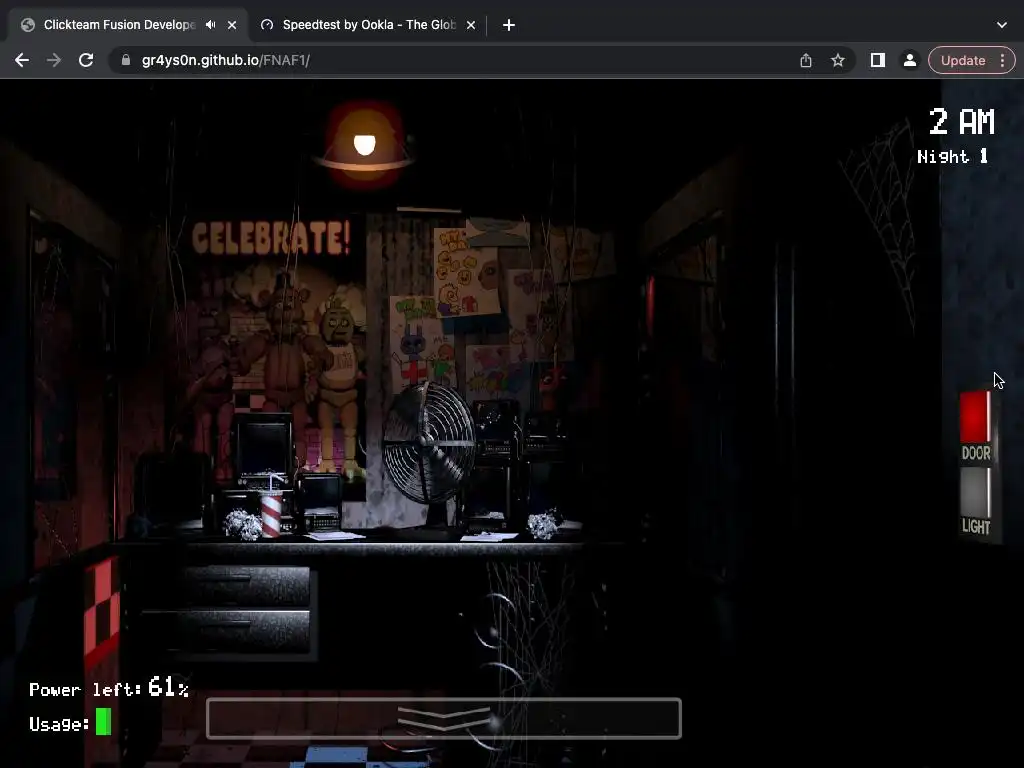Screen dimensions: 1024x768
Task: Go back to the previous page
Action: pos(22,60)
